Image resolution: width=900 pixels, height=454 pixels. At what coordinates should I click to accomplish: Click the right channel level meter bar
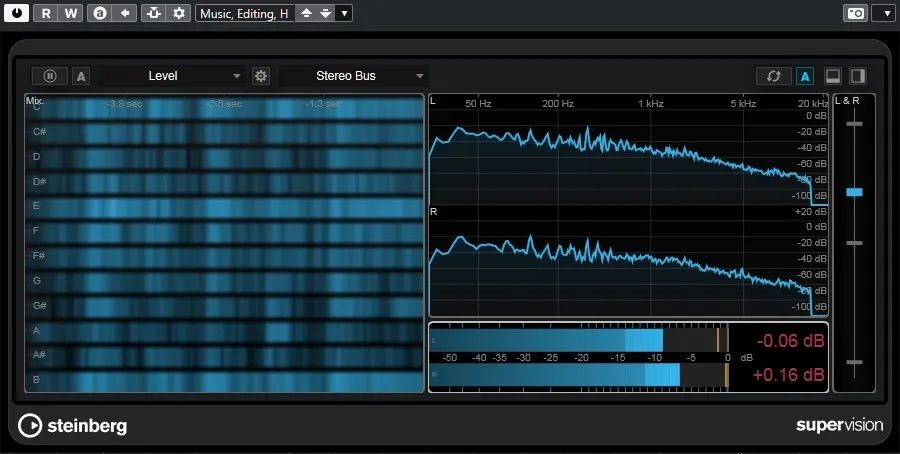pyautogui.click(x=579, y=375)
